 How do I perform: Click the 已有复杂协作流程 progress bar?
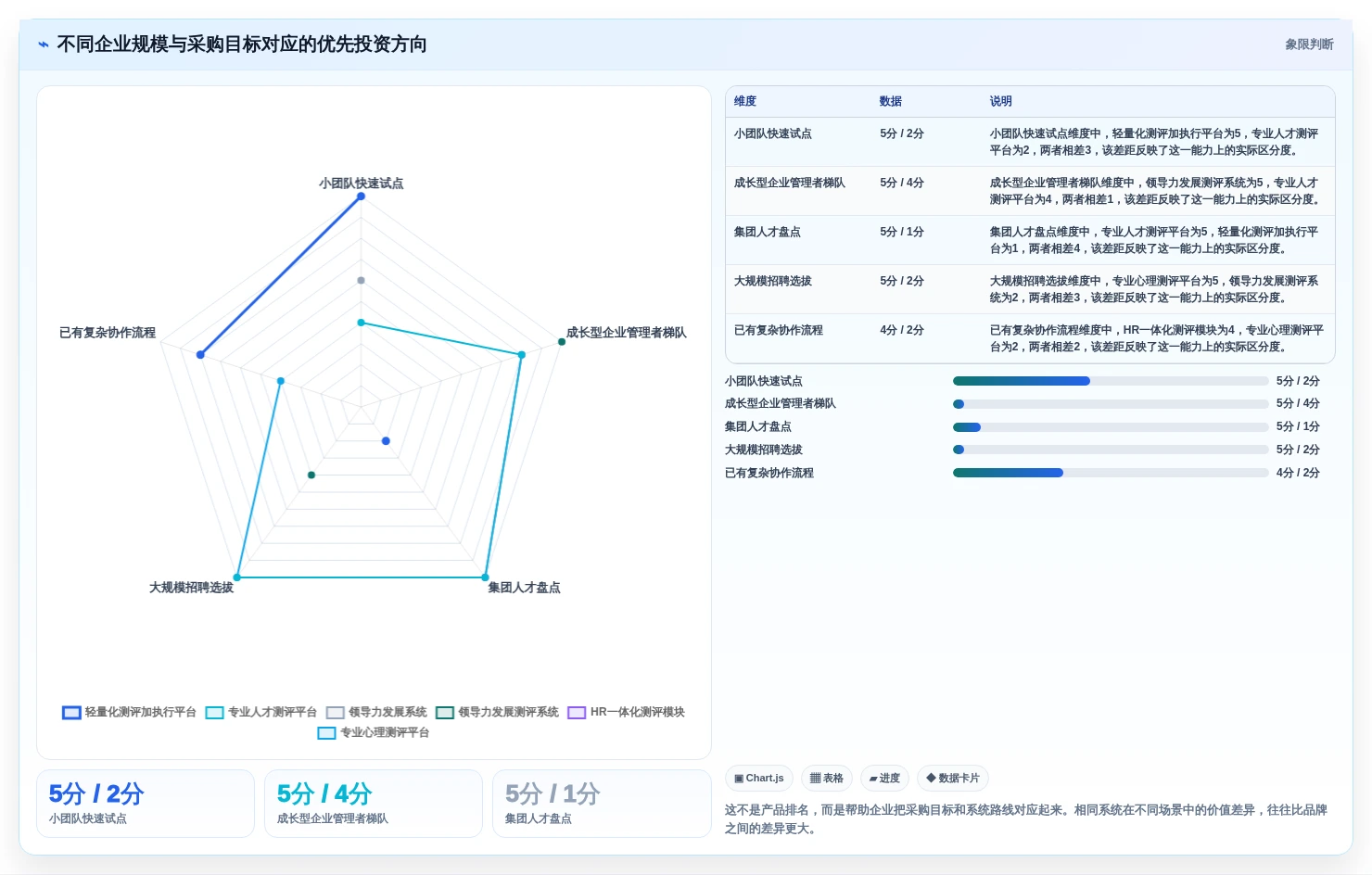tap(1111, 473)
